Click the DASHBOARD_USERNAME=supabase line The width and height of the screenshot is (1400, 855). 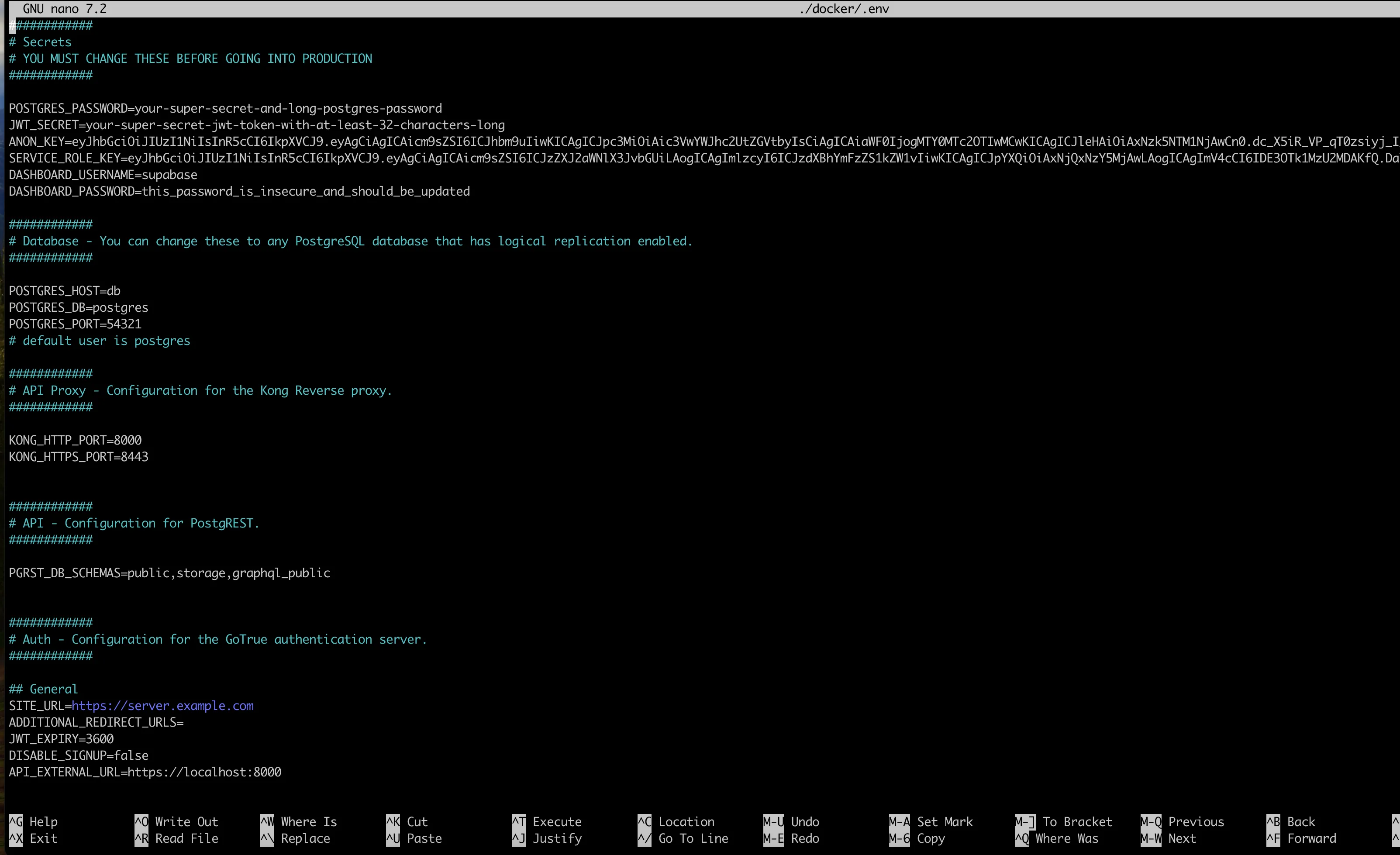pos(103,174)
